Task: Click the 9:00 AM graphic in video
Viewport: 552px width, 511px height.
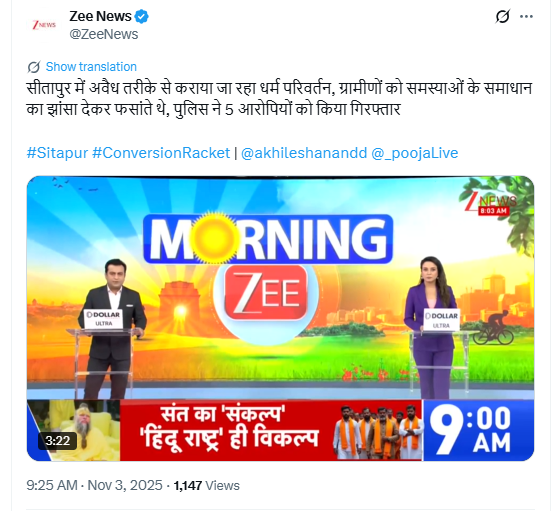Action: (x=478, y=430)
